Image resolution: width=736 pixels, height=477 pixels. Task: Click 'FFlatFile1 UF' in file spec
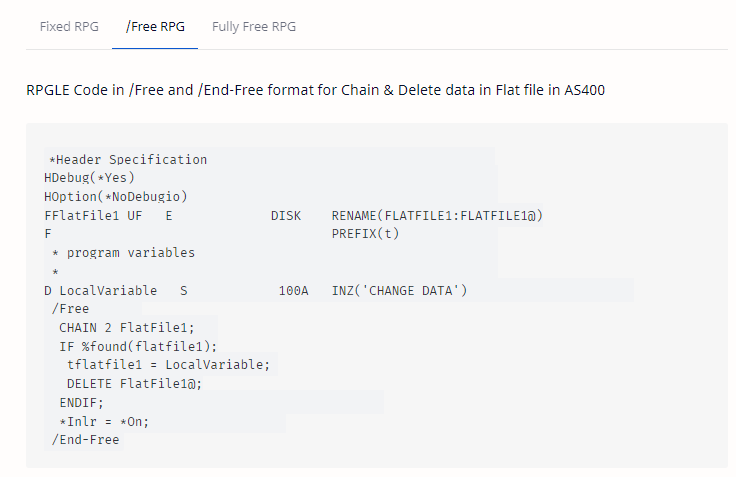93,215
